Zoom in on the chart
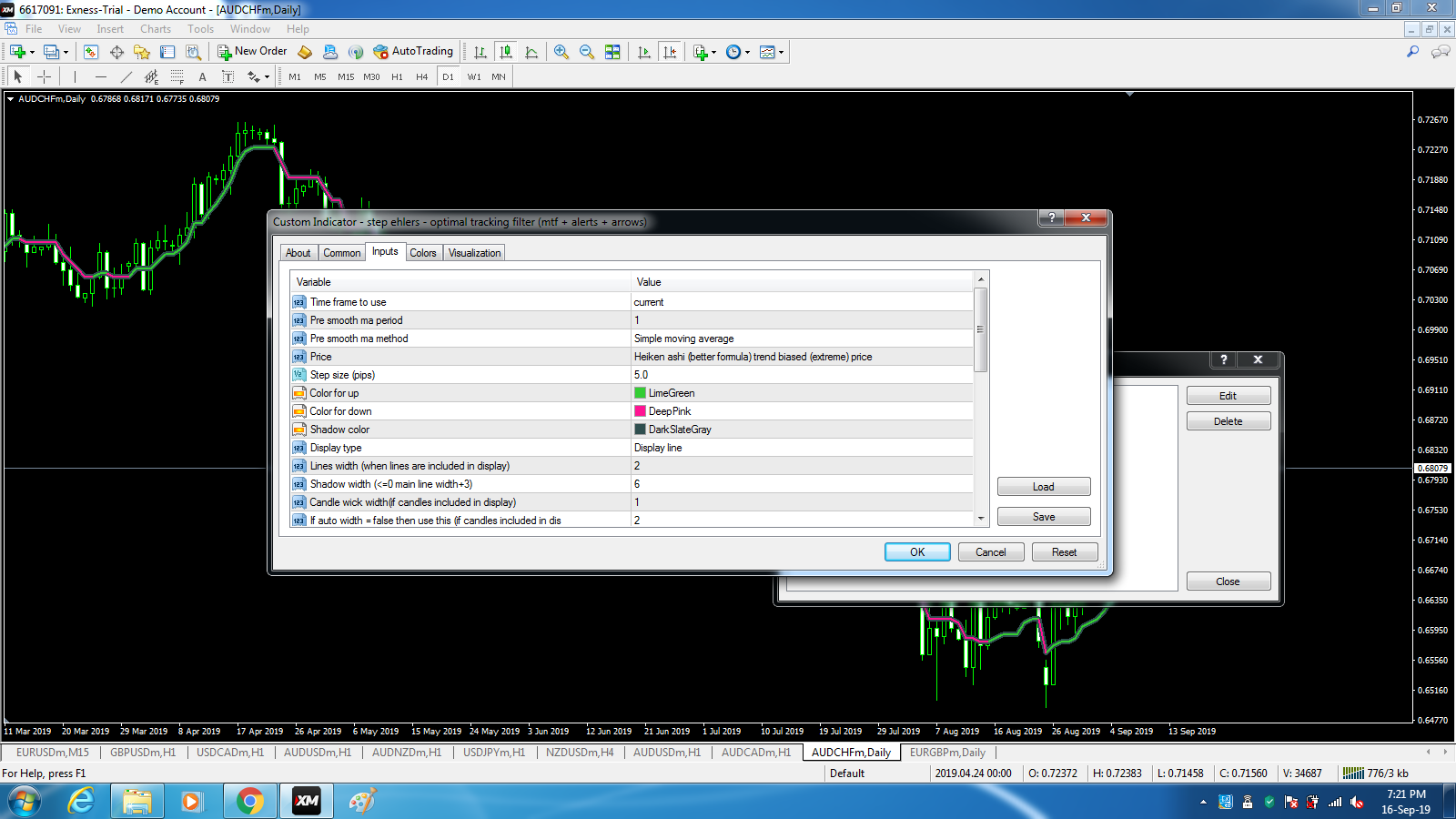 click(x=561, y=52)
